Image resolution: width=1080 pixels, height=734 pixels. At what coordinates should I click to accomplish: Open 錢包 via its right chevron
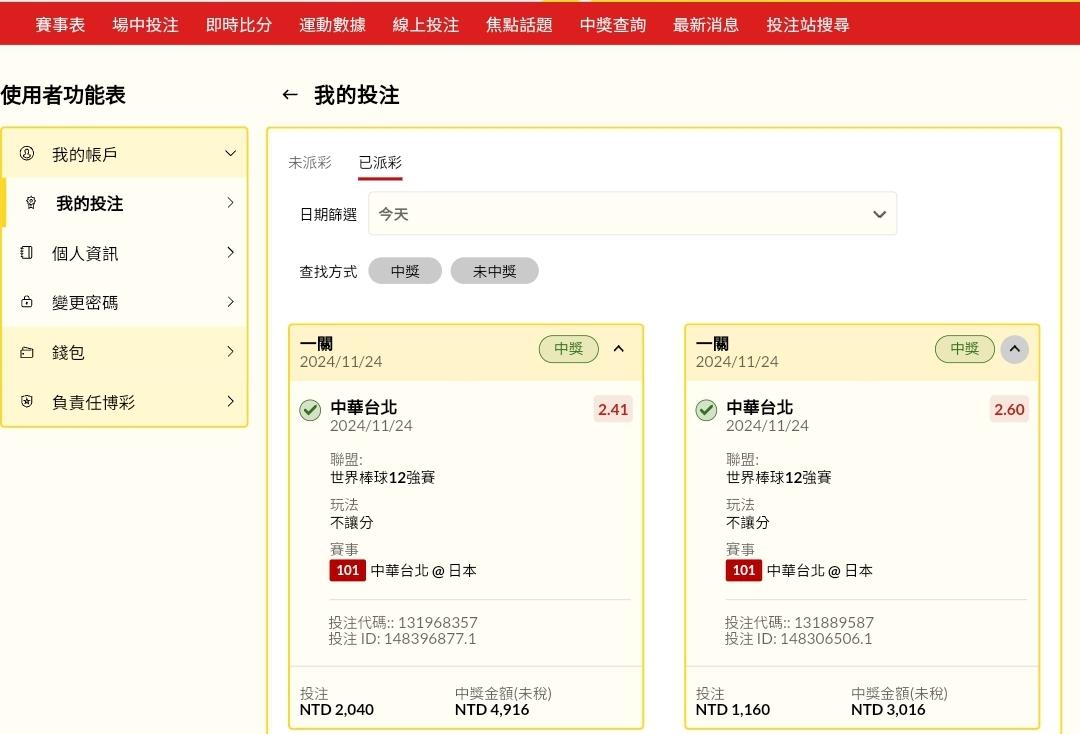coord(231,351)
